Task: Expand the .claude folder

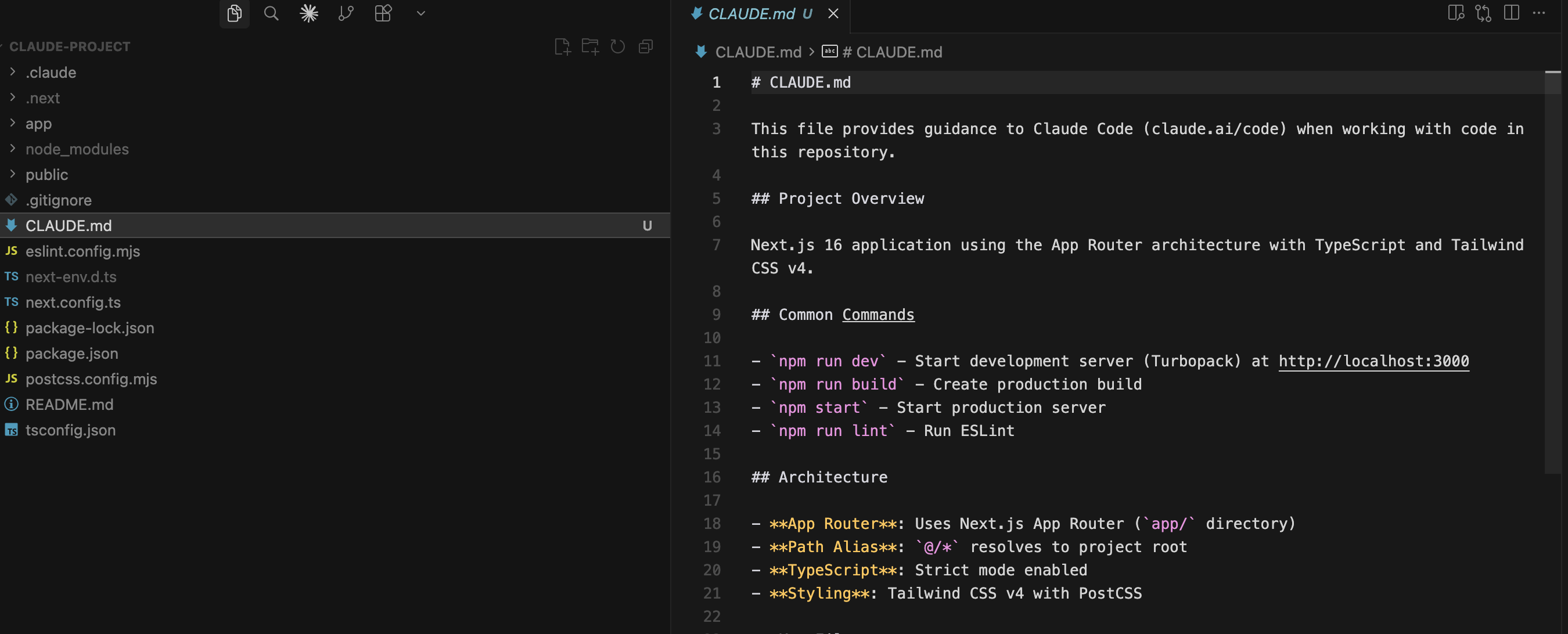Action: pyautogui.click(x=51, y=73)
